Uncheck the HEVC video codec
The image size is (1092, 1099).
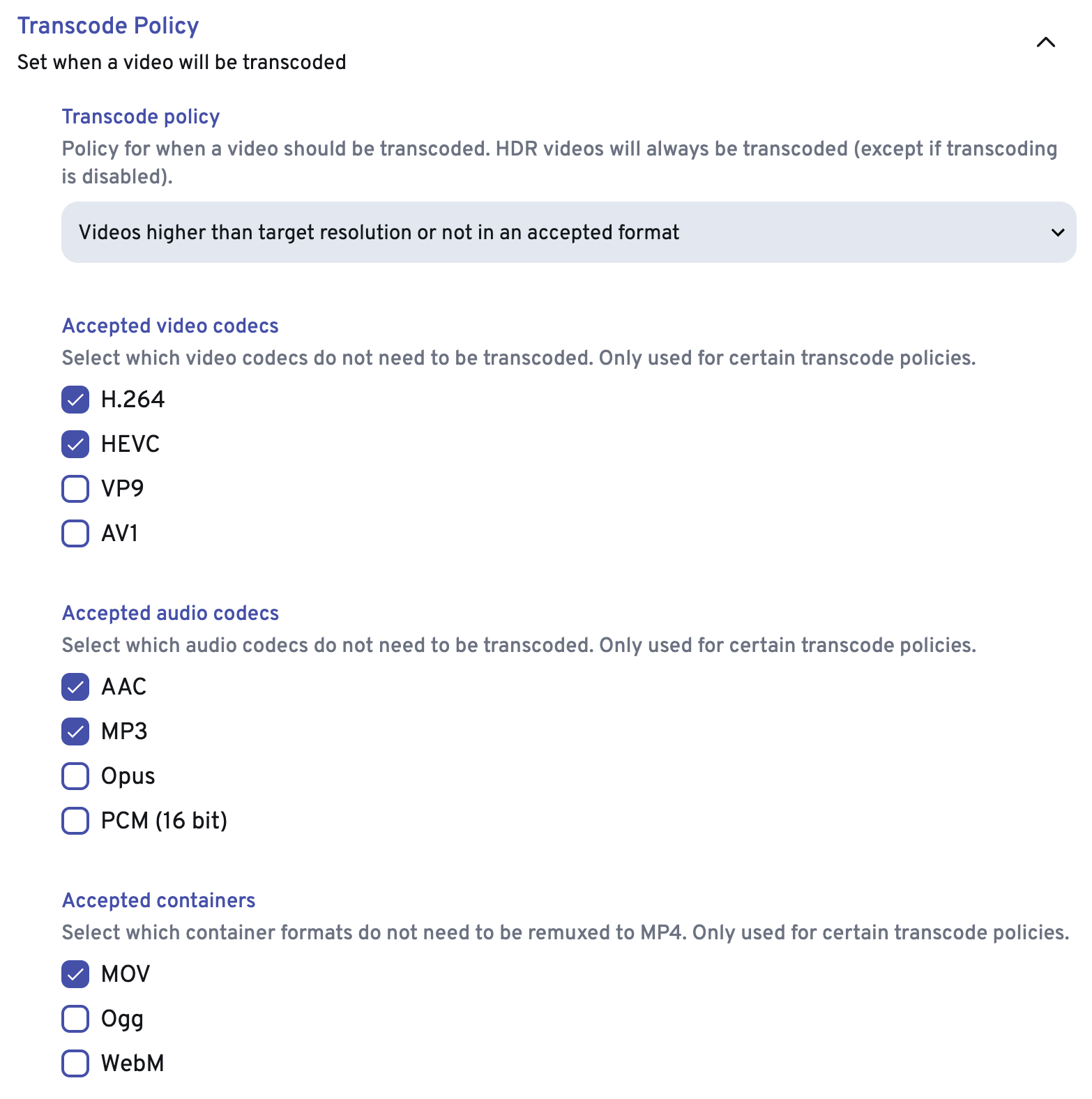tap(75, 444)
